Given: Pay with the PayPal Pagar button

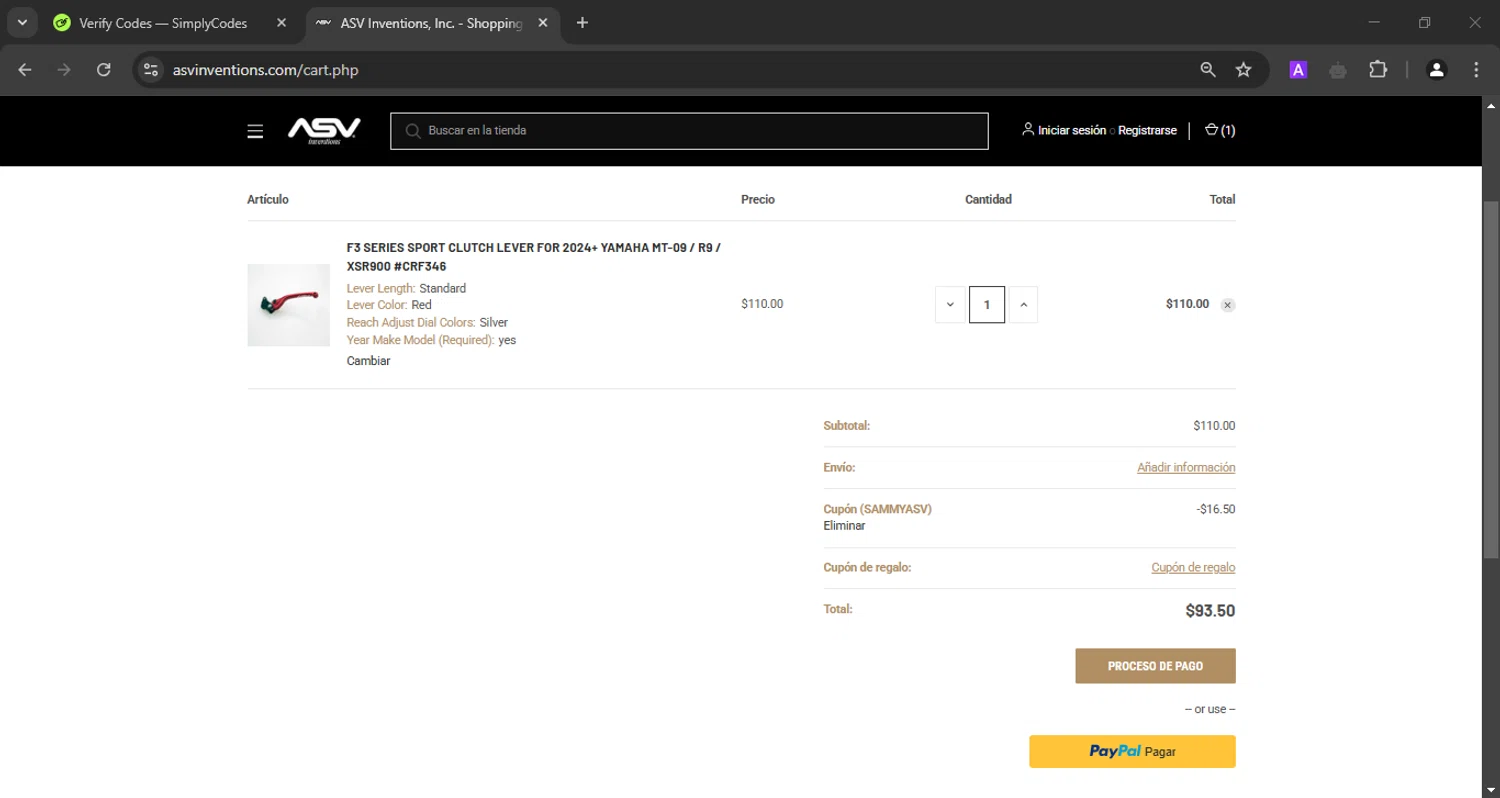Looking at the screenshot, I should click(x=1132, y=752).
